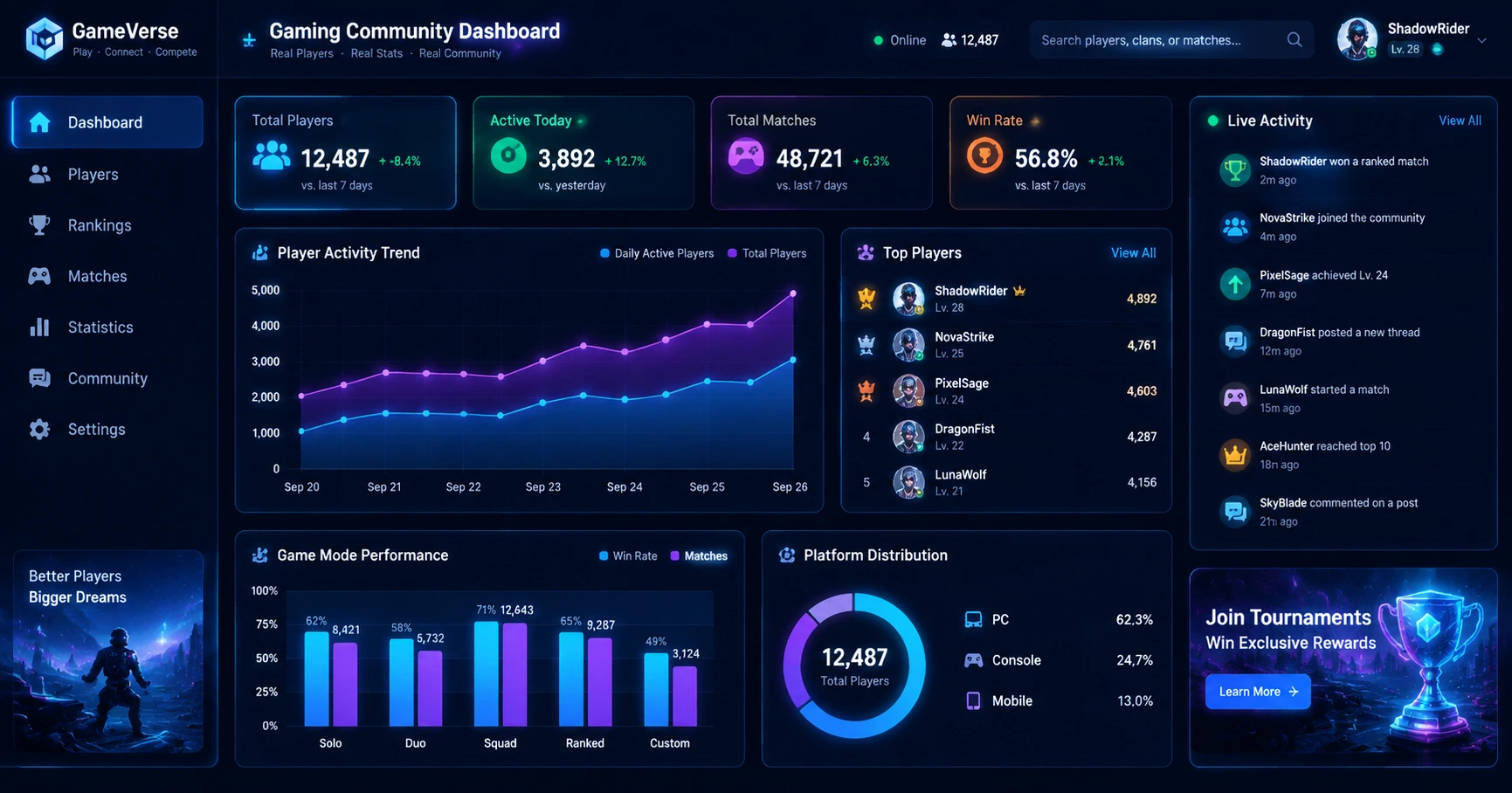Focus the search players, clans, or matches field
Image resolution: width=1512 pixels, height=793 pixels.
coord(1171,40)
